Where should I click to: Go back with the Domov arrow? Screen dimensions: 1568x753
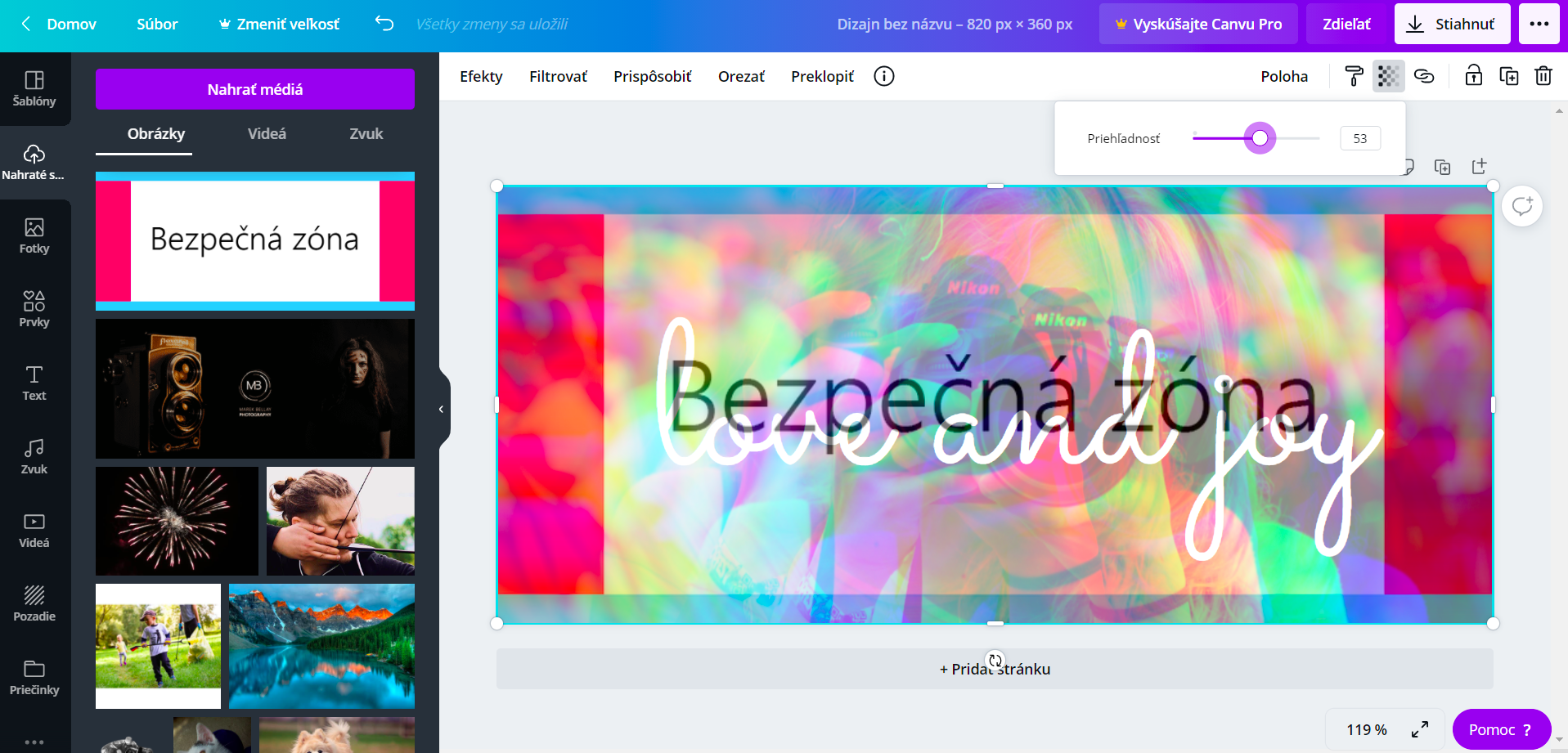pyautogui.click(x=26, y=24)
